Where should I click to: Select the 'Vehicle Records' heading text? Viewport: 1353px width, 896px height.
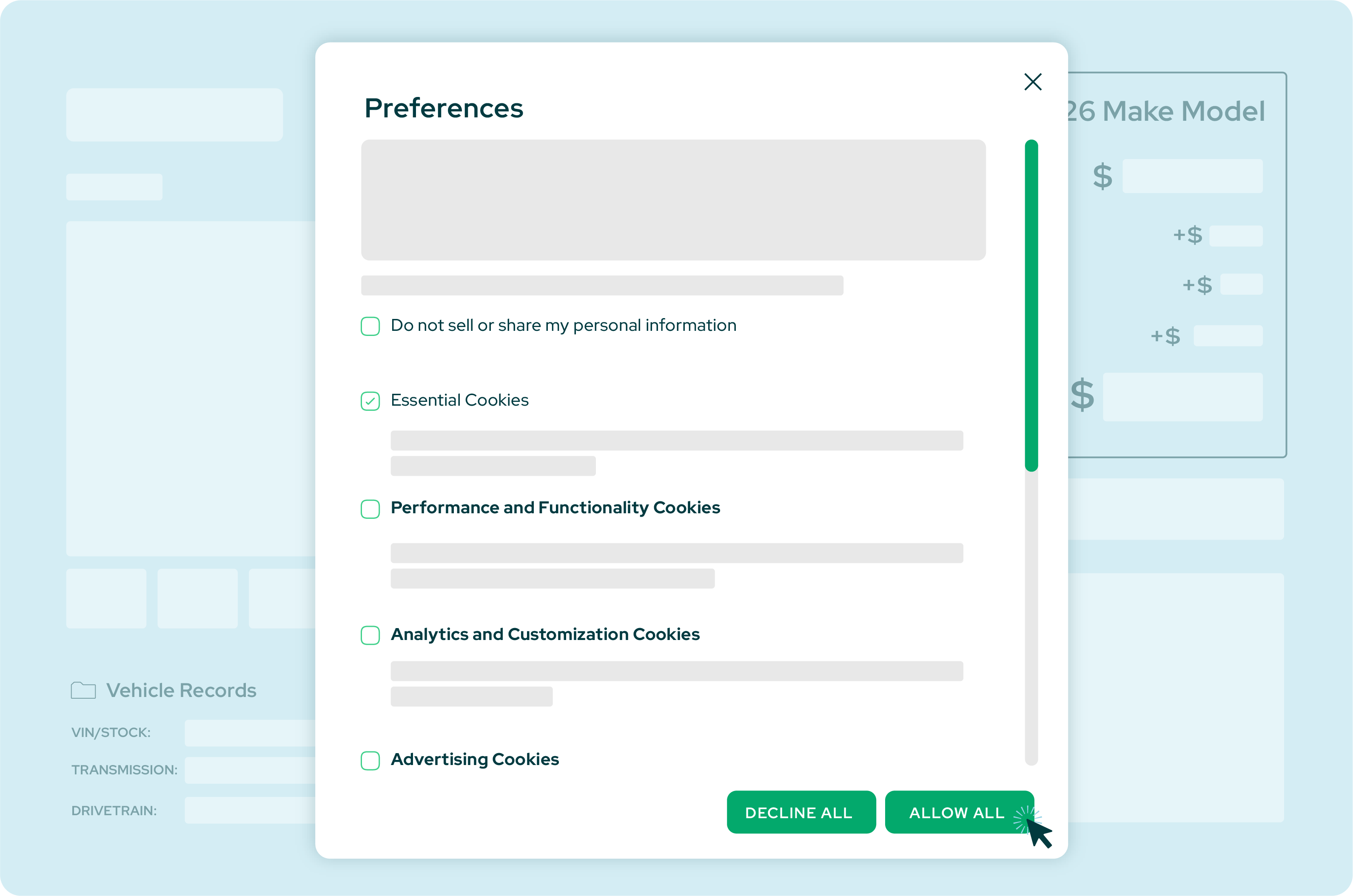tap(181, 690)
